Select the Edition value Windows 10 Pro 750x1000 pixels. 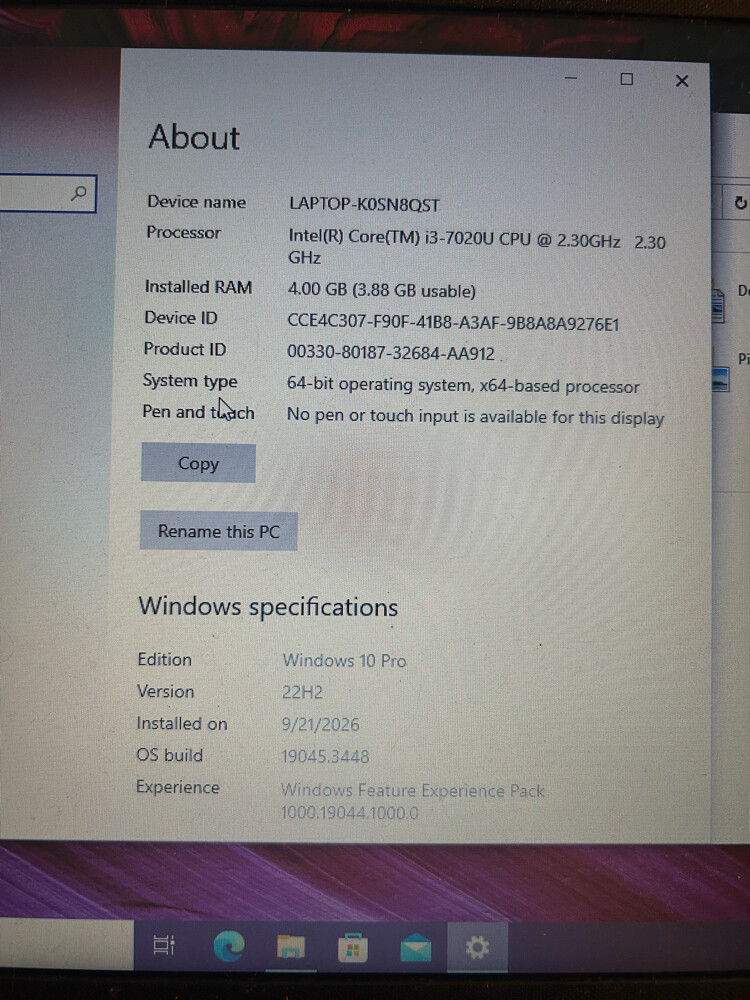click(344, 660)
